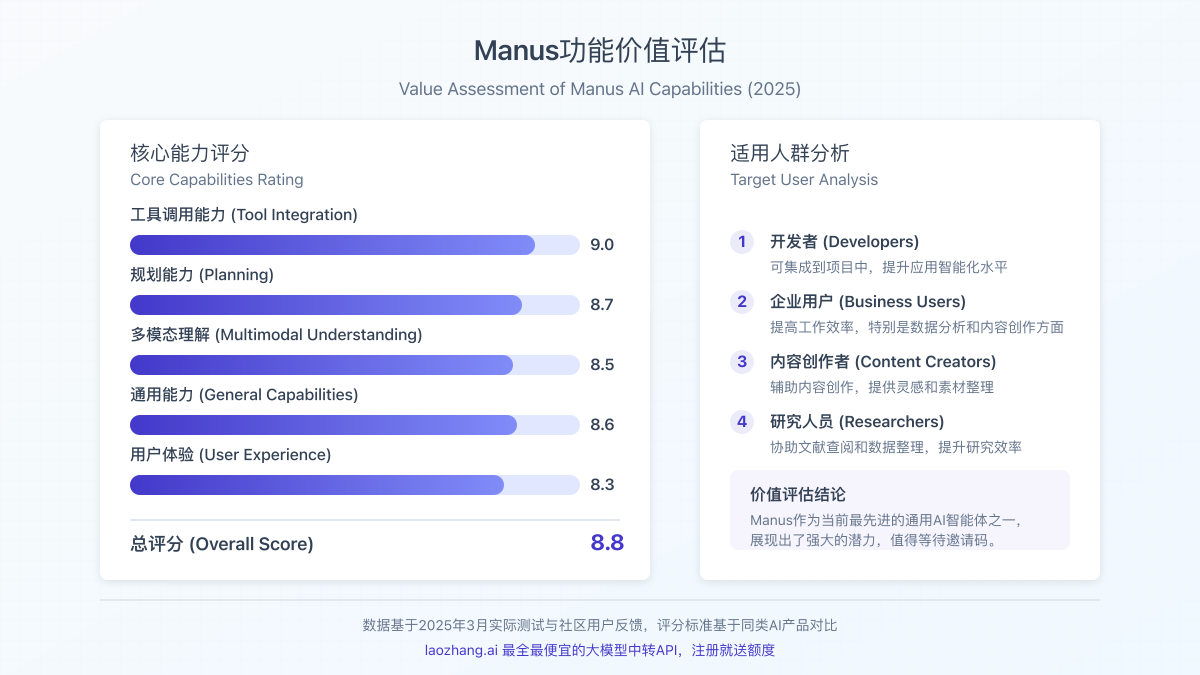
Task: Click the Planning progress bar
Action: 355,305
